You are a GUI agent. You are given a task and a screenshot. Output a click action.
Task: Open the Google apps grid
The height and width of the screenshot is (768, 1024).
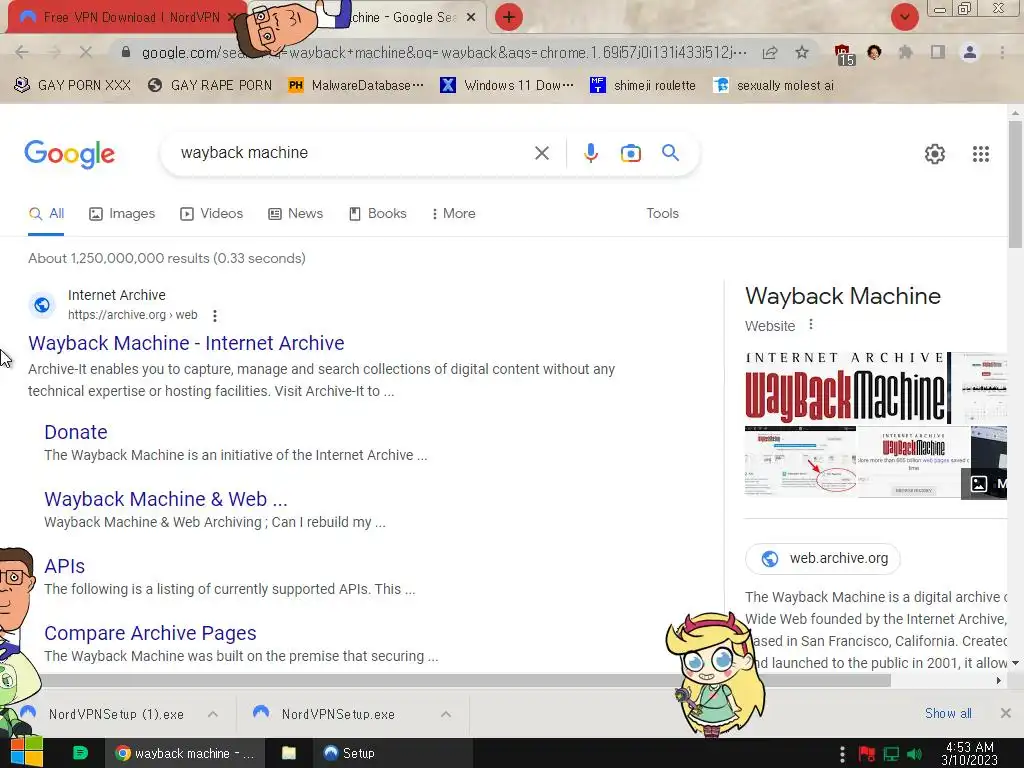[980, 154]
